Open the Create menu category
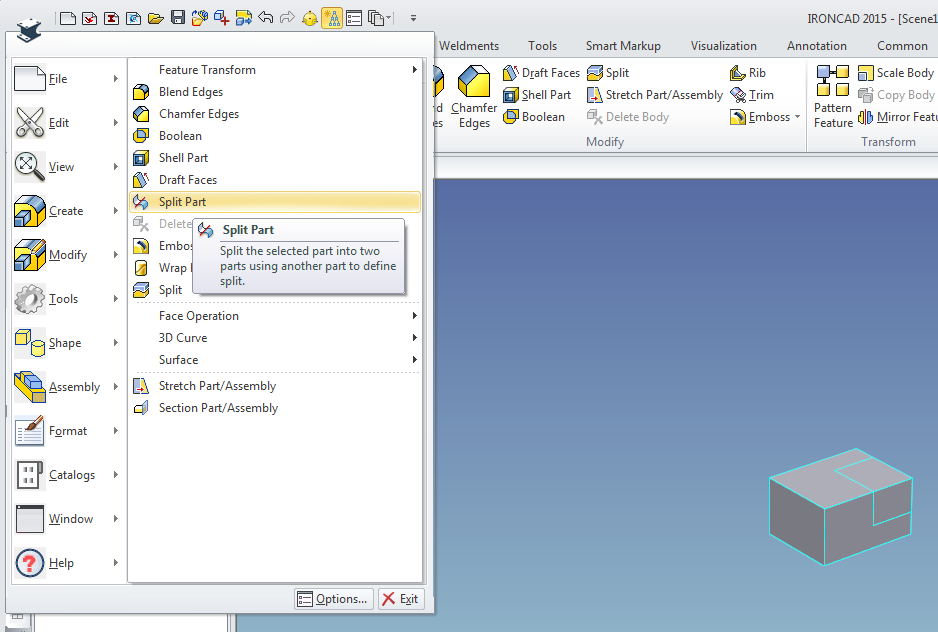The height and width of the screenshot is (632, 938). click(67, 211)
